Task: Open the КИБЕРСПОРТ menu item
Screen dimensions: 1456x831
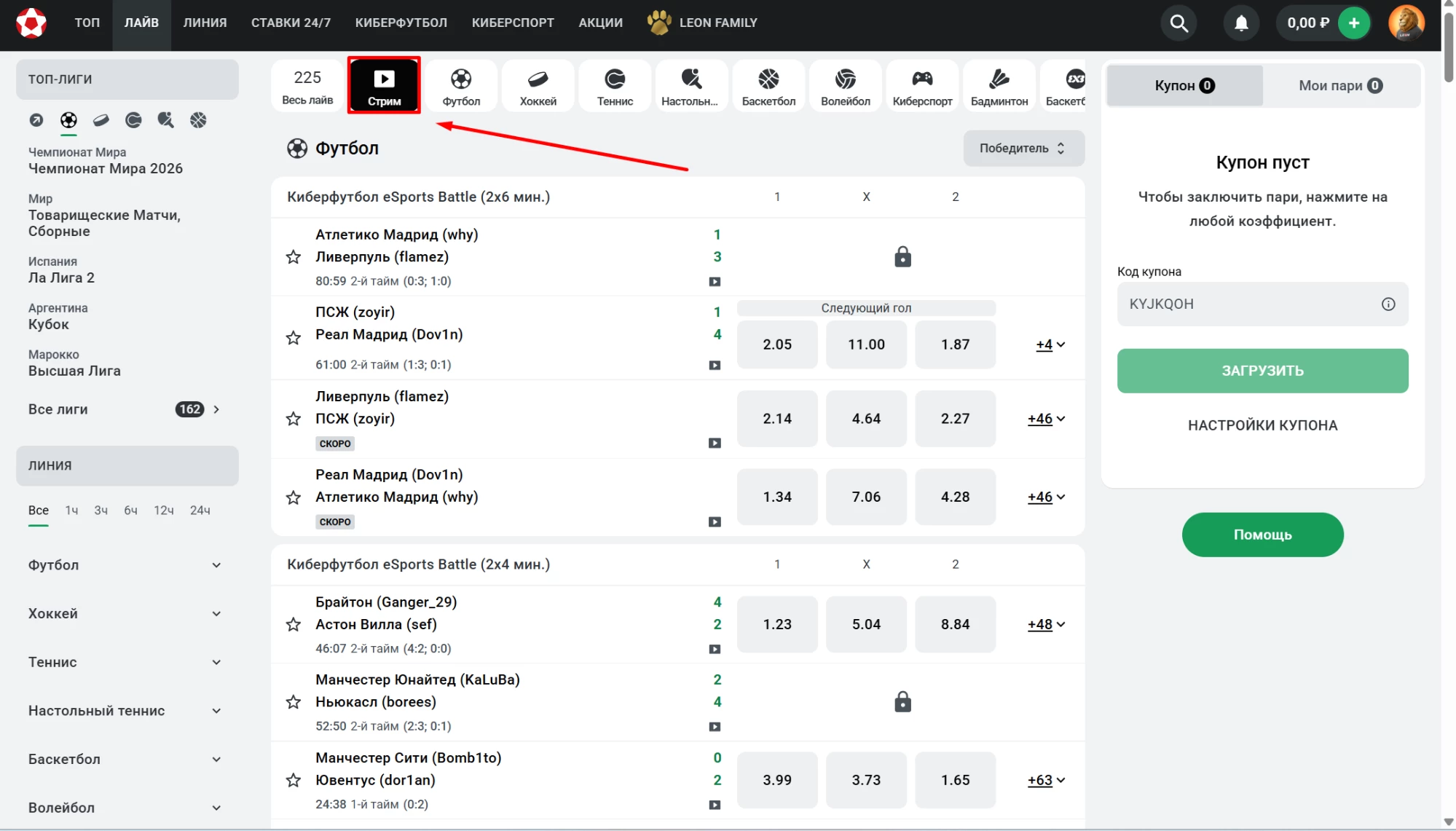Action: point(513,23)
